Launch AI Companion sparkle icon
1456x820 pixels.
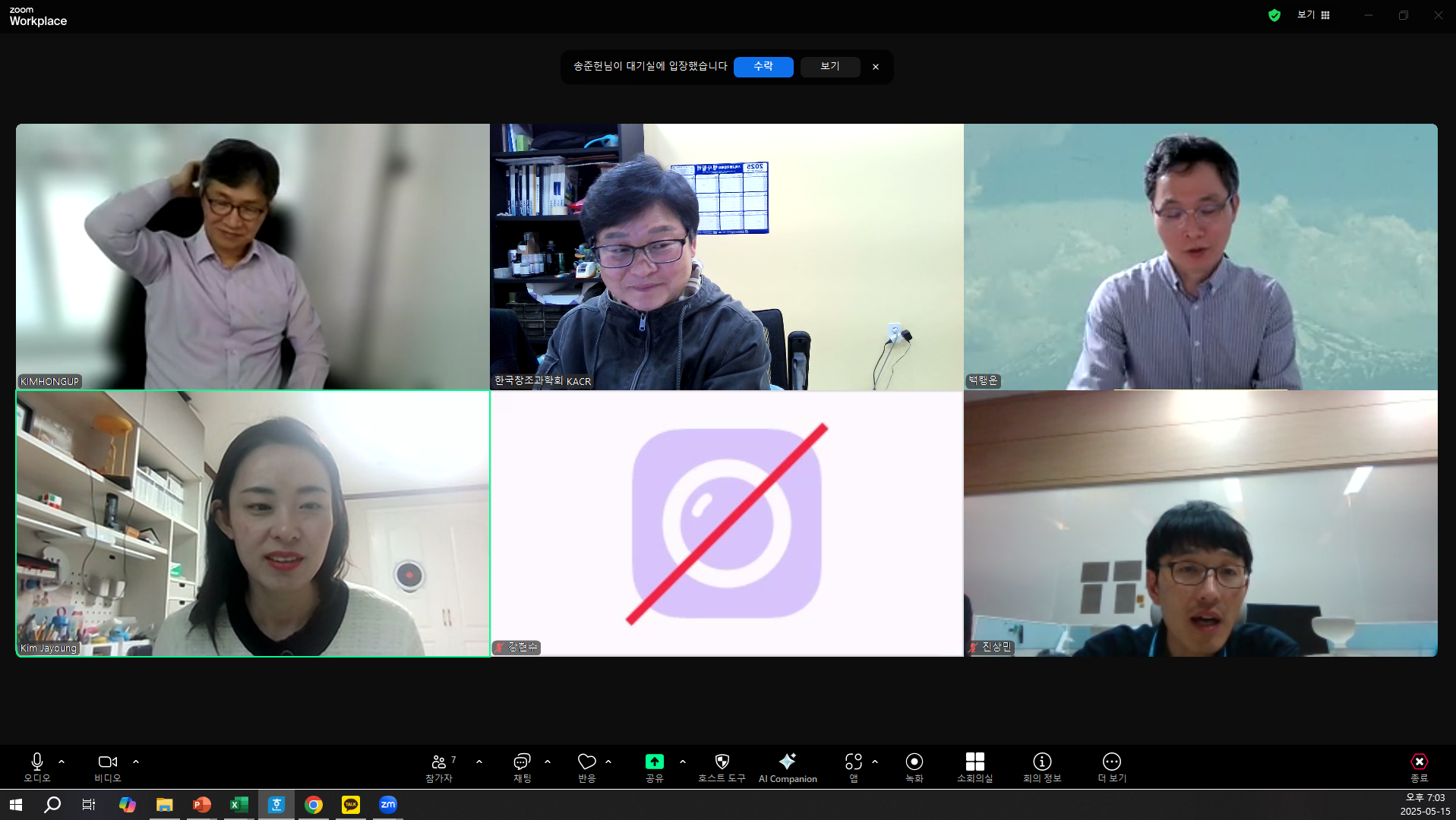[x=788, y=767]
